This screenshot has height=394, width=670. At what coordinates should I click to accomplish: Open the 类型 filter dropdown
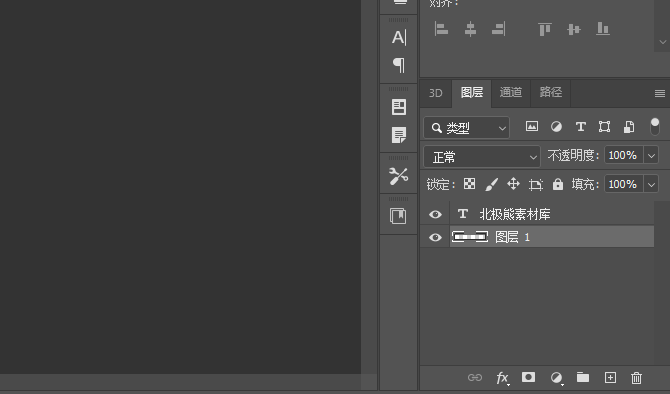pos(467,128)
